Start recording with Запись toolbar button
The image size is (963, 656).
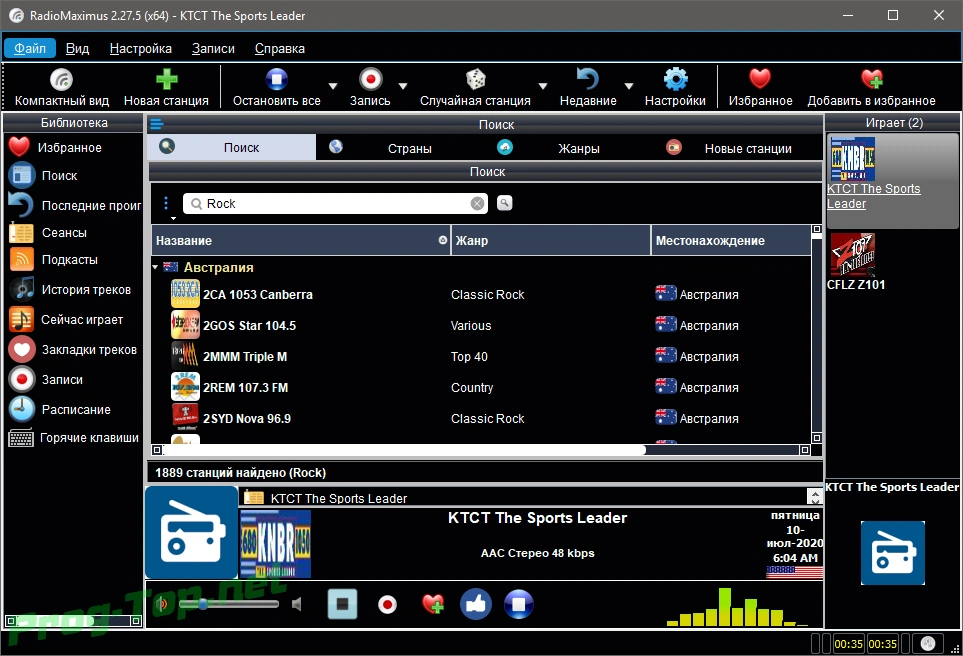pos(370,88)
